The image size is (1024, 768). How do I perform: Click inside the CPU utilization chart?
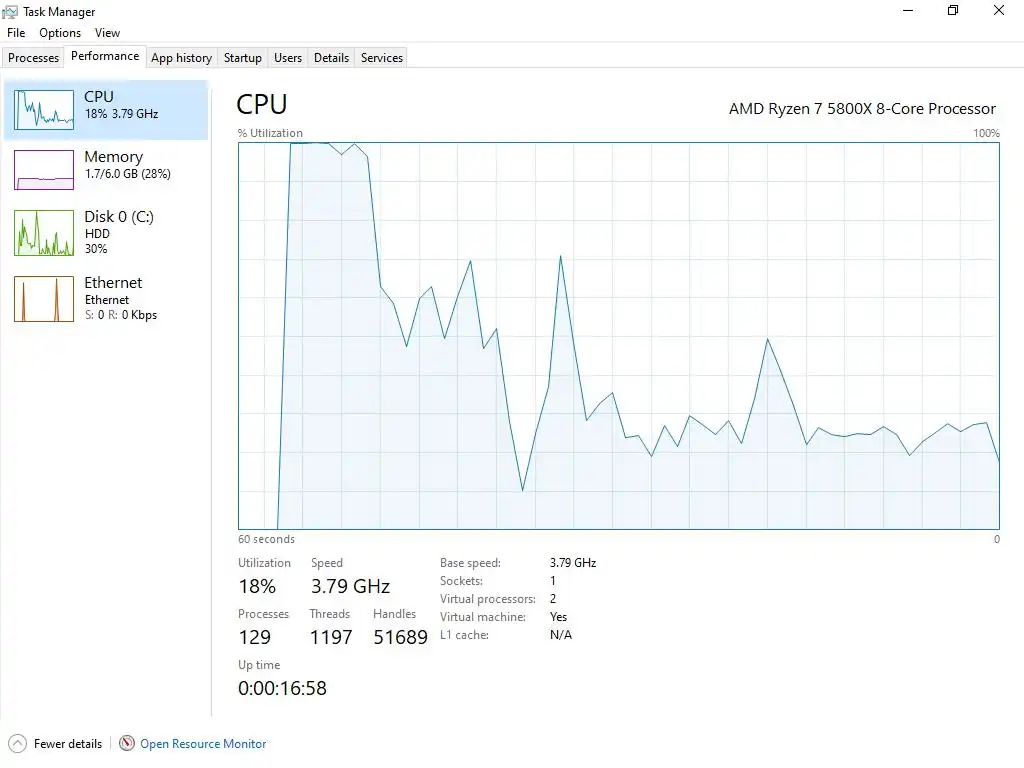(618, 336)
